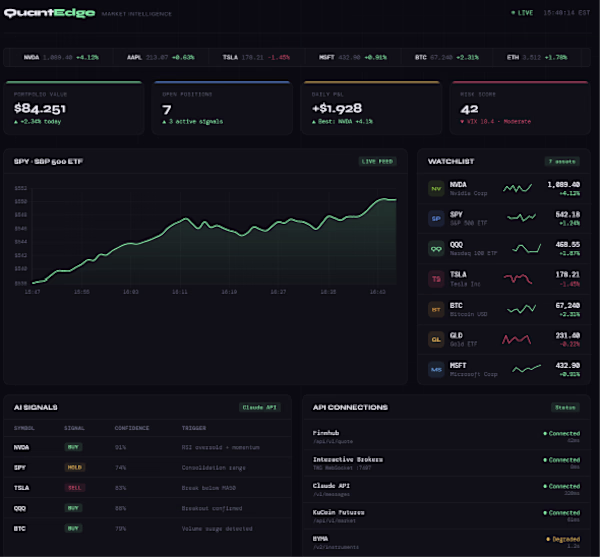This screenshot has height=557, width=600.
Task: Select MSFT in the ticker strip
Action: point(353,57)
